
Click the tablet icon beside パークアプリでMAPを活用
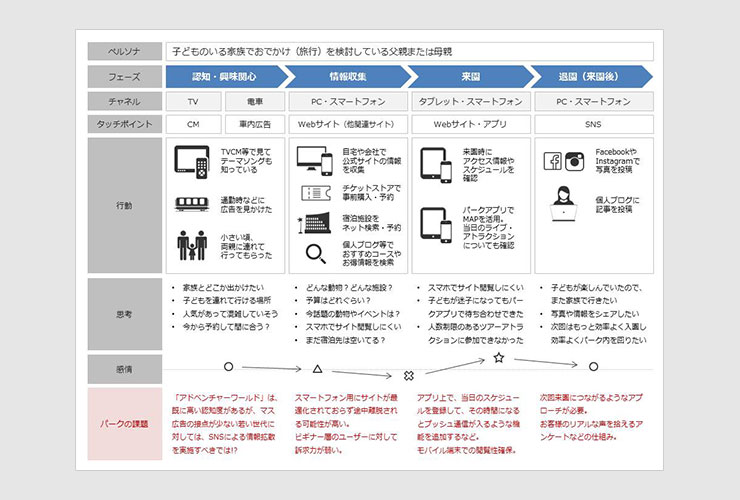[436, 225]
